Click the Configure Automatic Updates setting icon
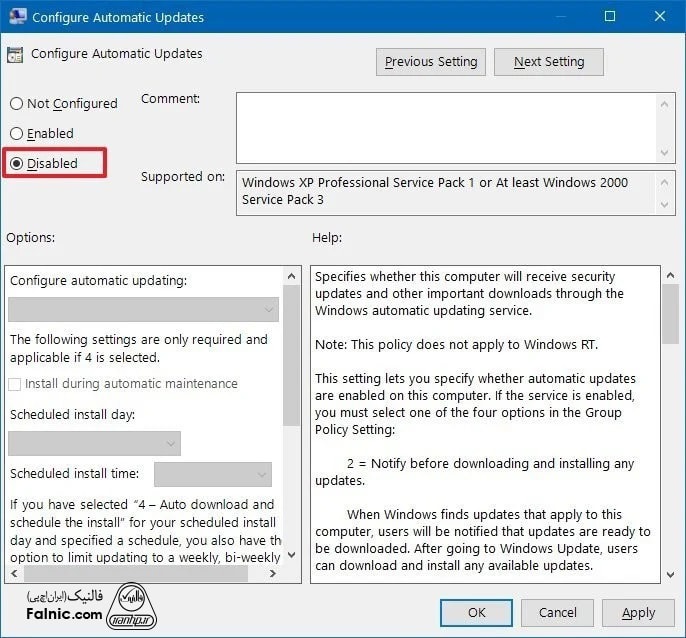The width and height of the screenshot is (686, 638). click(16, 55)
